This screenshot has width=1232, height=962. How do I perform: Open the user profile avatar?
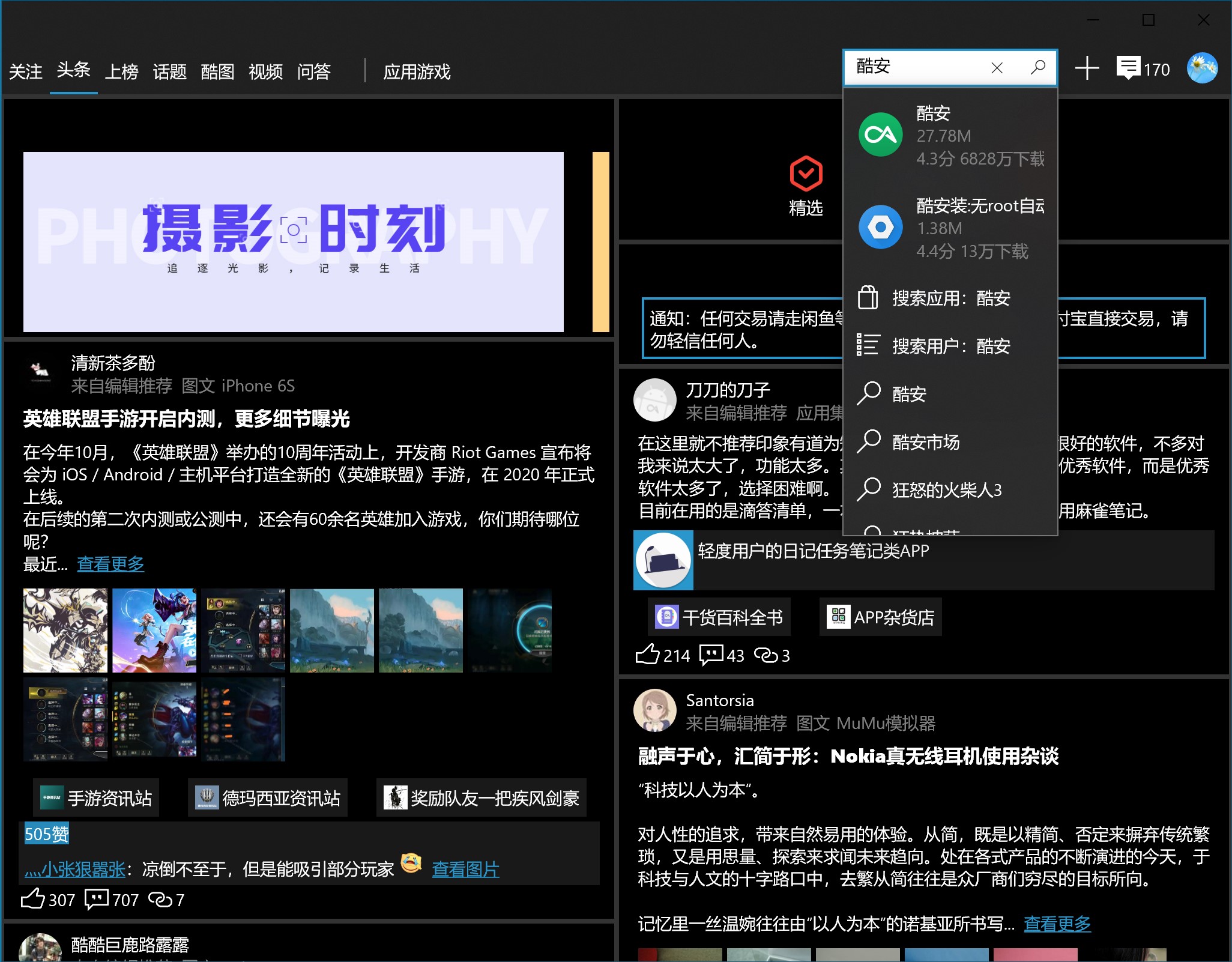[x=1202, y=68]
